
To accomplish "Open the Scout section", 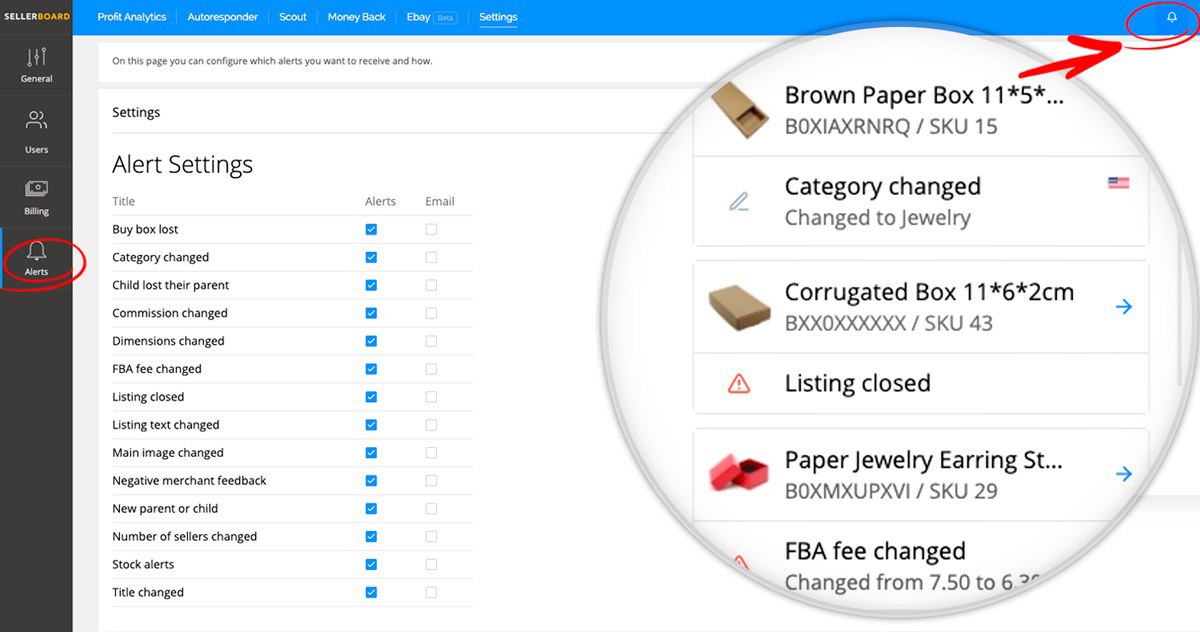I will [292, 17].
